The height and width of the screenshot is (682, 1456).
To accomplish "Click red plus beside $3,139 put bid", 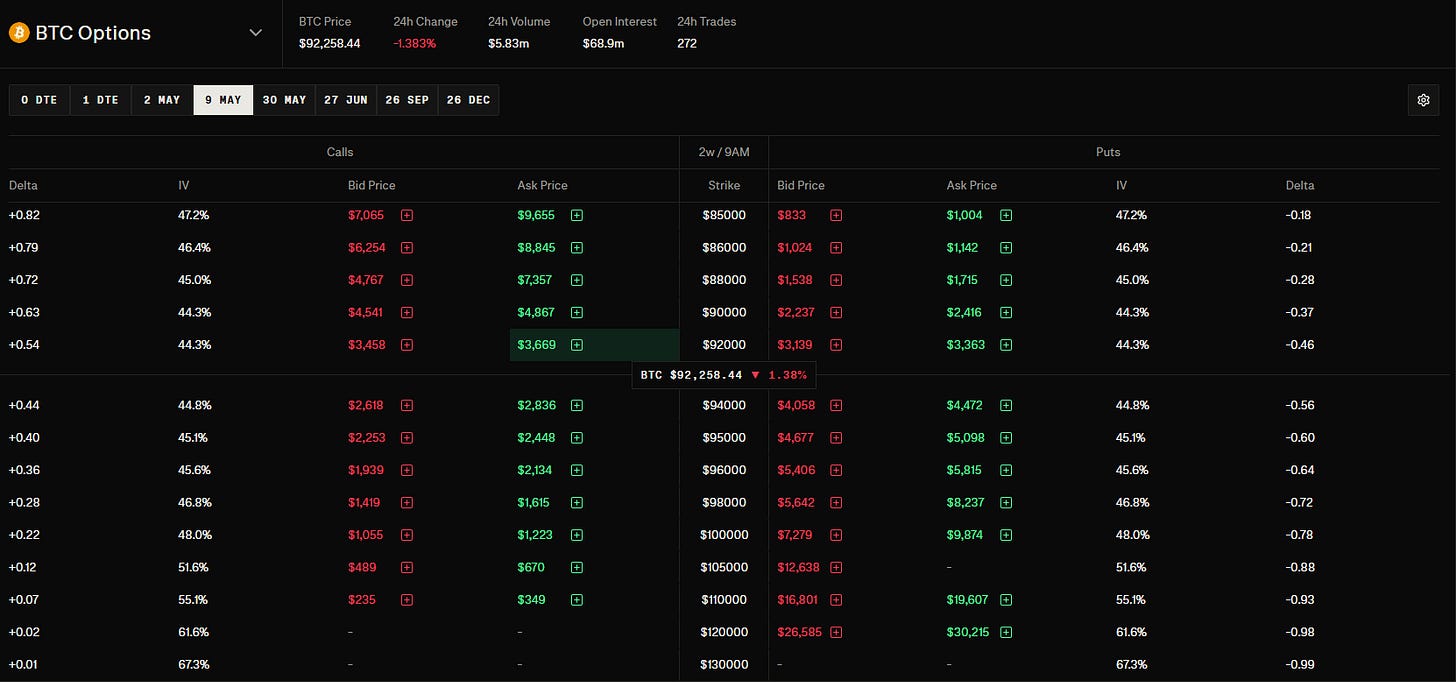I will (x=836, y=345).
